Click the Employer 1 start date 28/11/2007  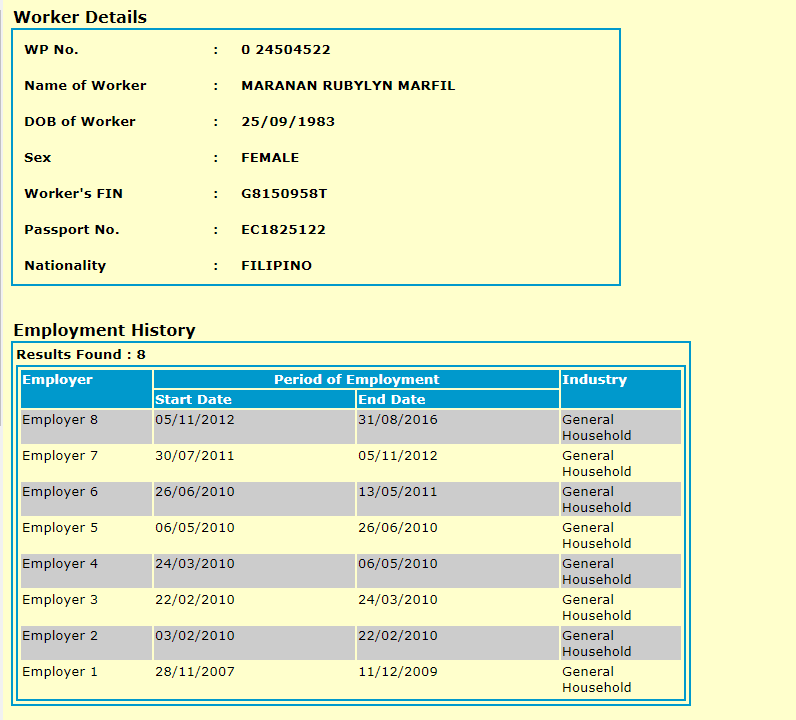[x=195, y=672]
